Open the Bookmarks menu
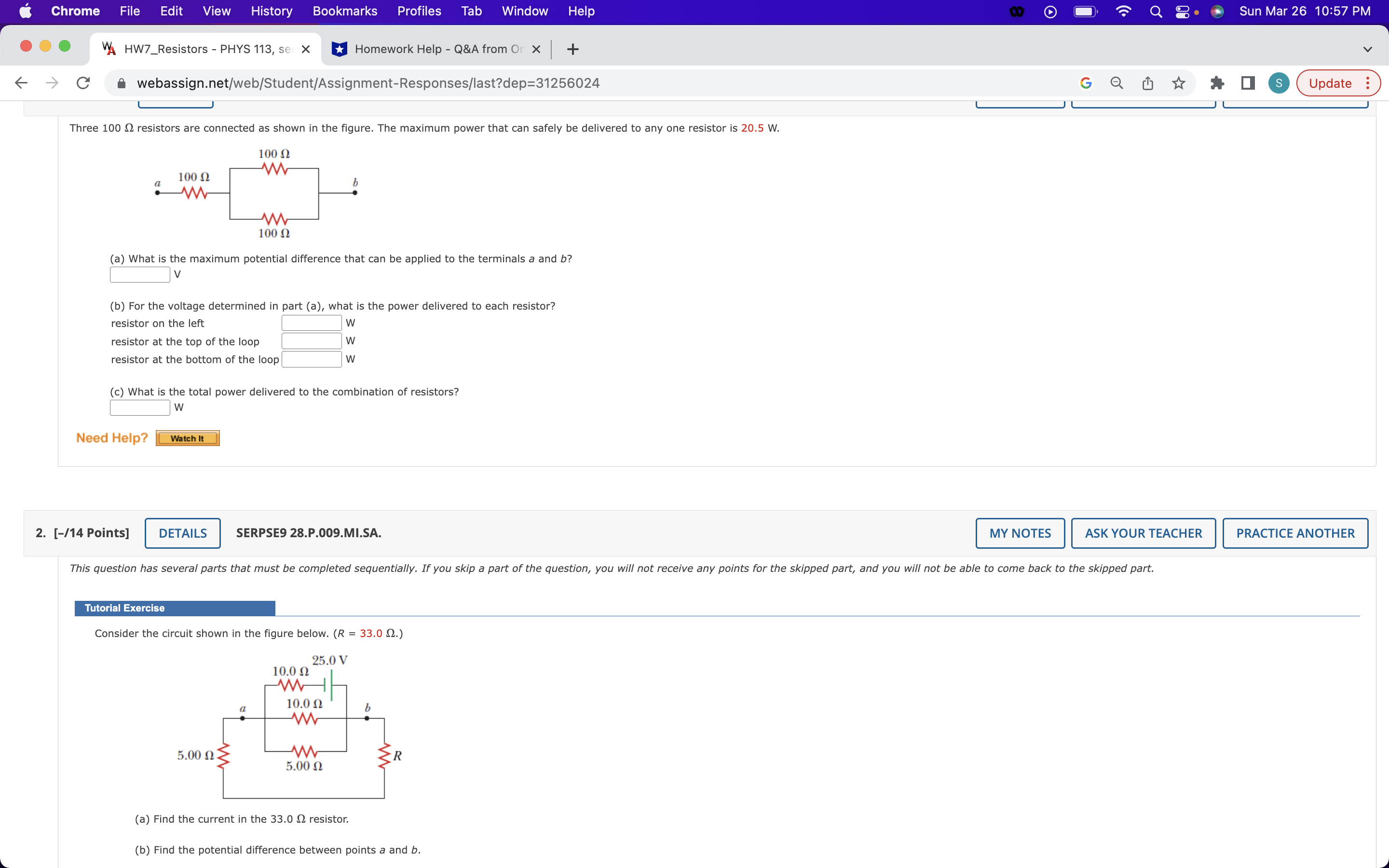 (x=344, y=11)
